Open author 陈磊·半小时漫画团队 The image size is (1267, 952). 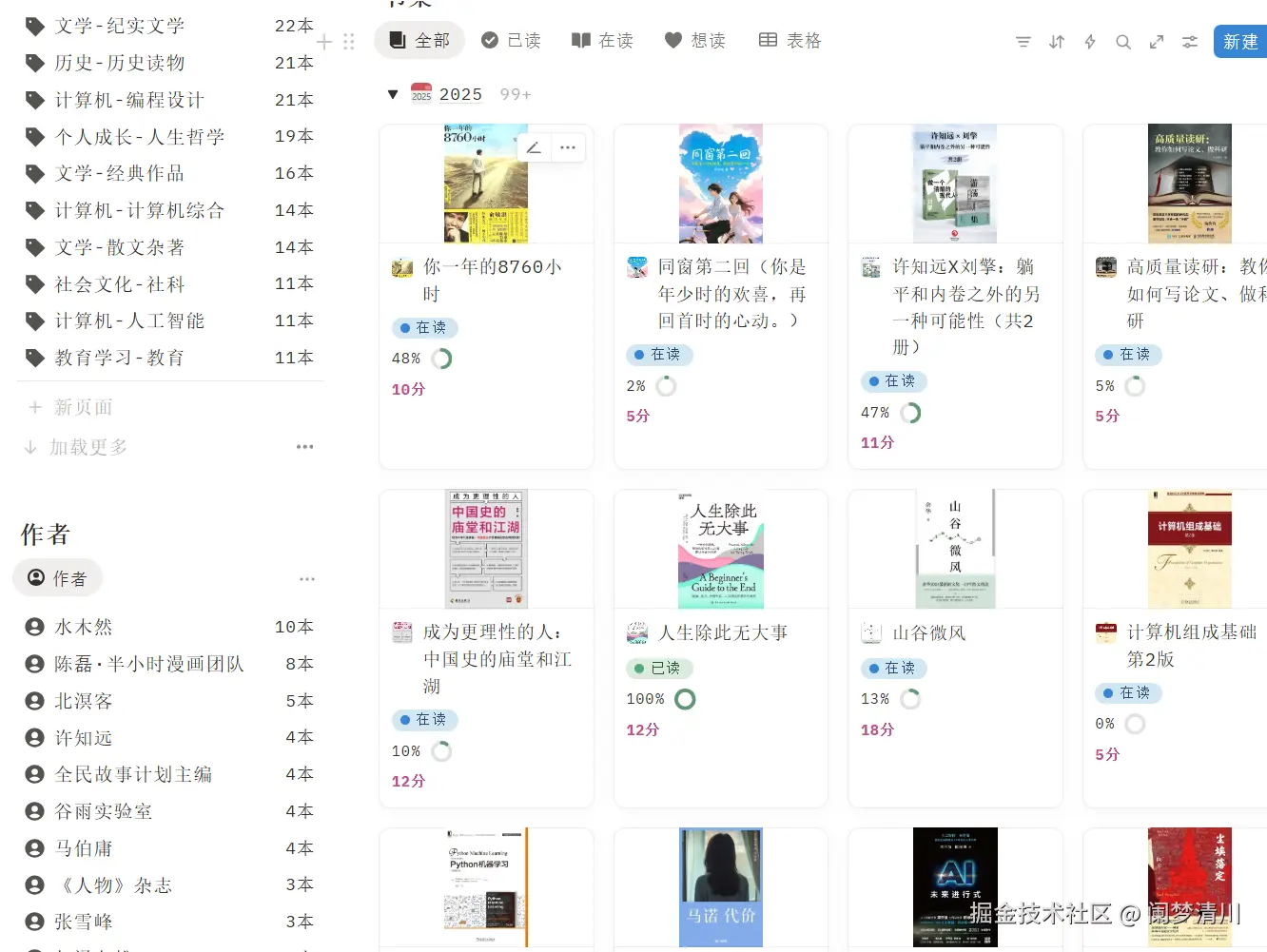point(169,664)
